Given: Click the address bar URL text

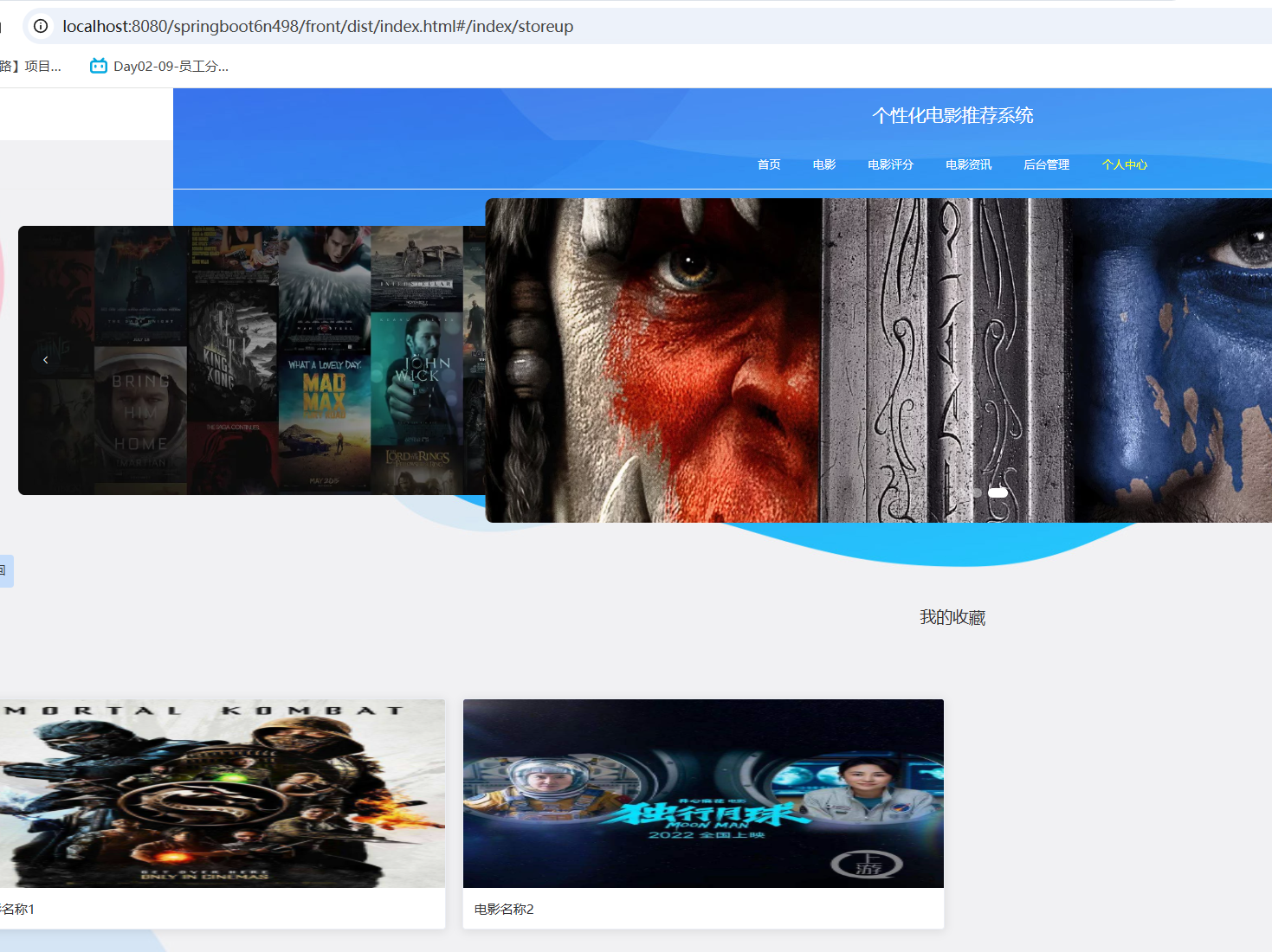Looking at the screenshot, I should (318, 26).
